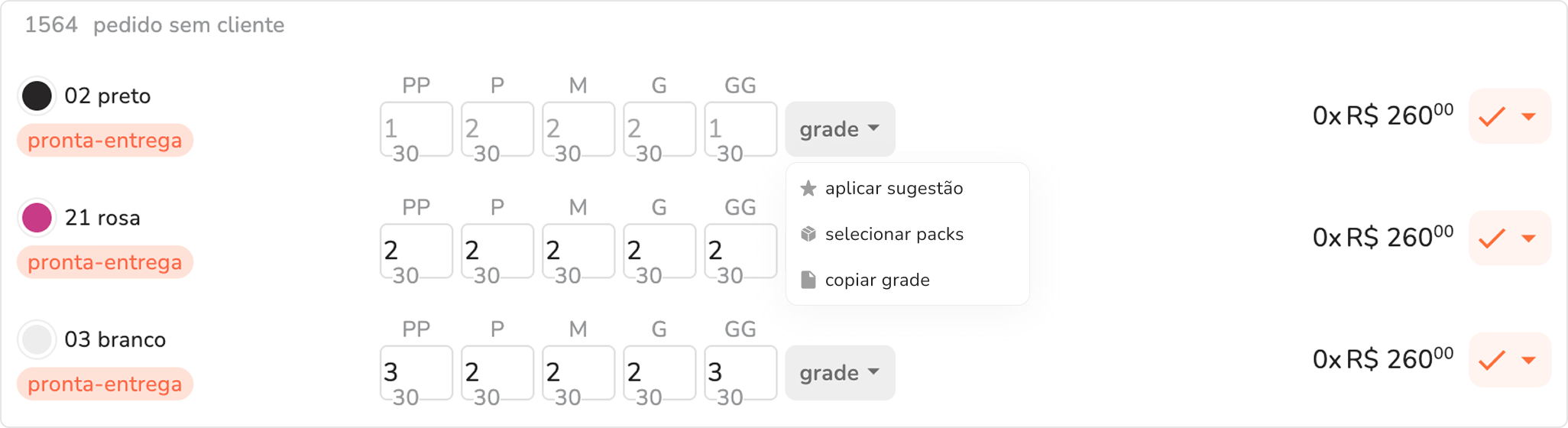Viewport: 1568px width, 428px height.
Task: Open the arrow menu for 21 rosa price
Action: [x=1529, y=238]
